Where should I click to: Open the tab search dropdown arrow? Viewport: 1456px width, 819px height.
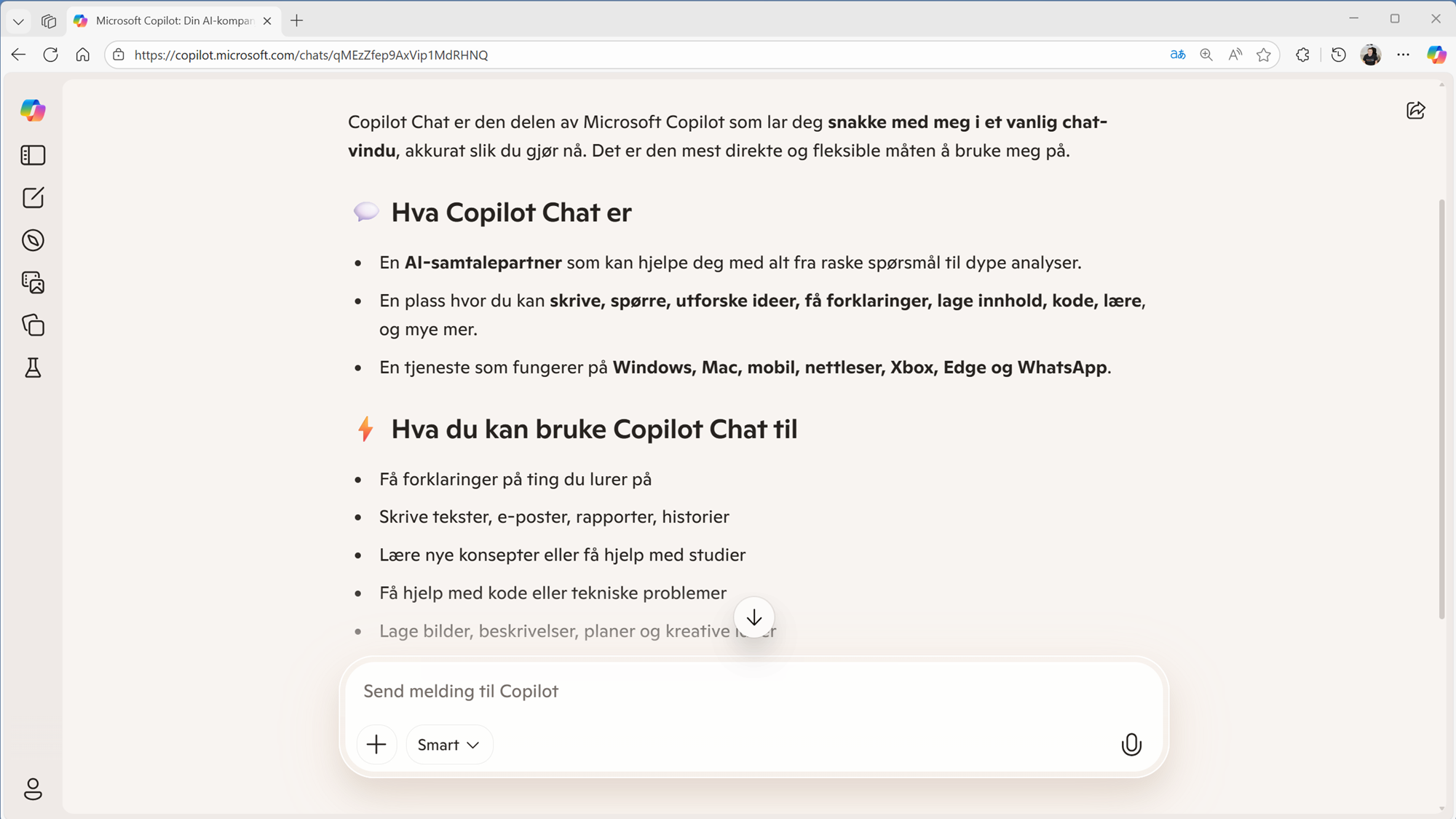[18, 20]
